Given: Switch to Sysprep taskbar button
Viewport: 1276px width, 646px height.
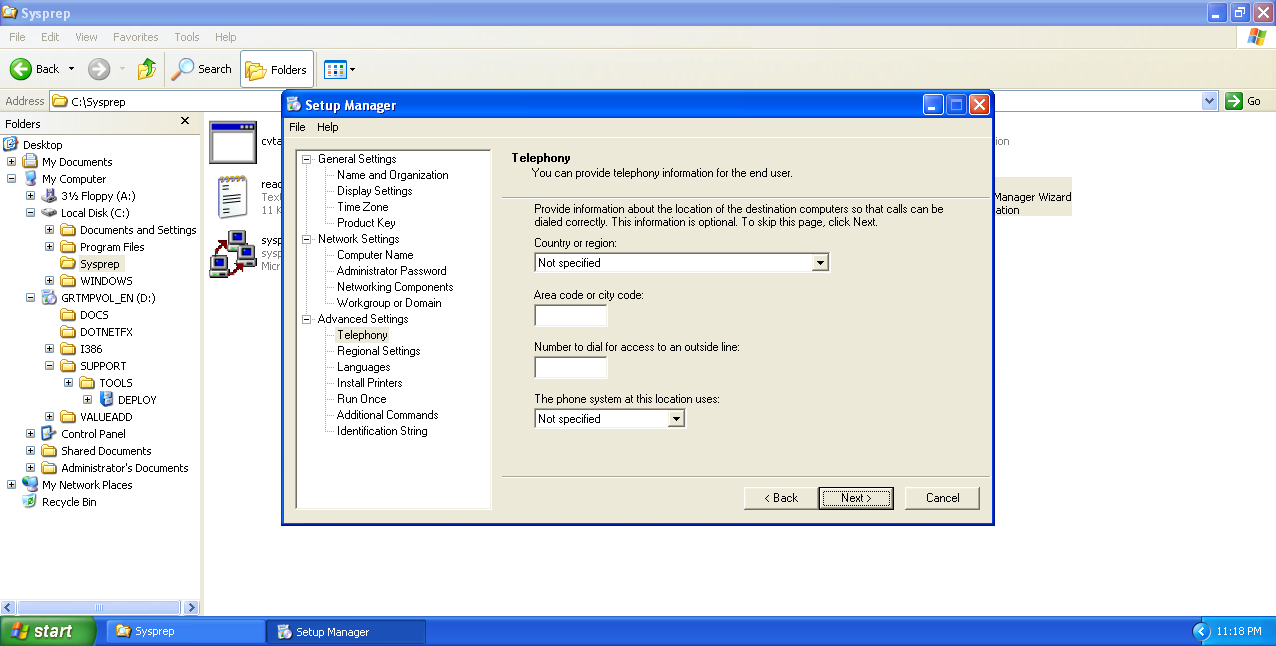Looking at the screenshot, I should click(x=185, y=632).
